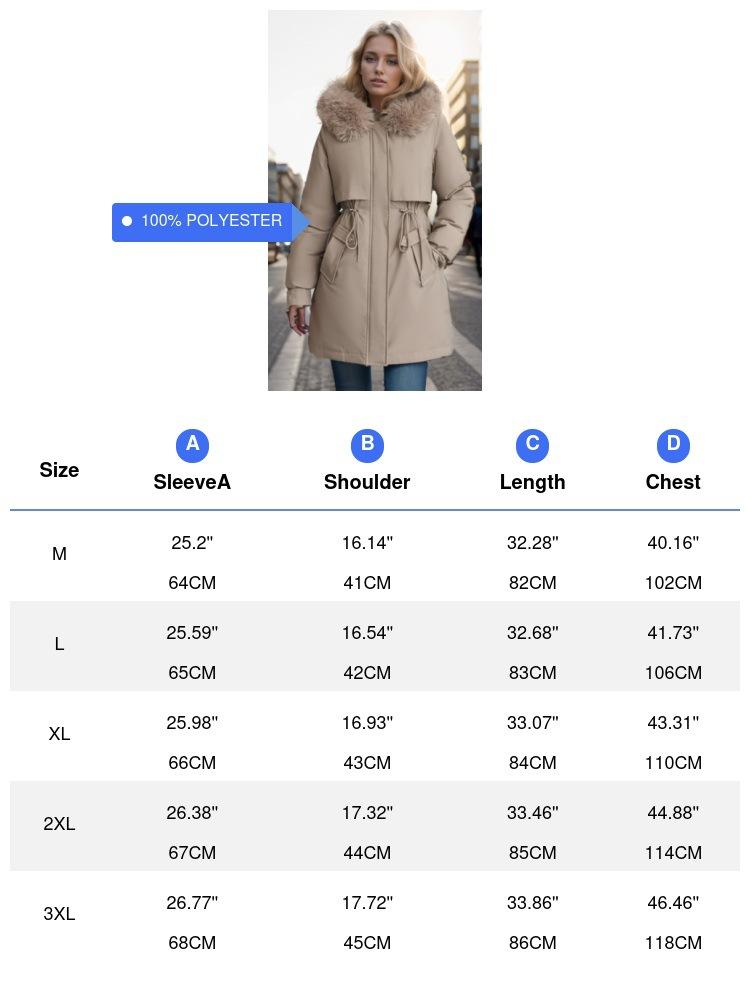Select size L row label

tap(59, 644)
